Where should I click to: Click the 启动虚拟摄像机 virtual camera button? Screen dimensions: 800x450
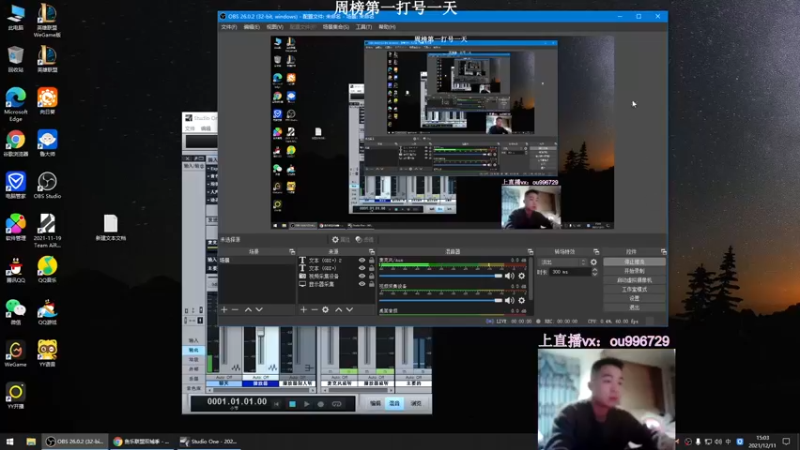tap(634, 280)
